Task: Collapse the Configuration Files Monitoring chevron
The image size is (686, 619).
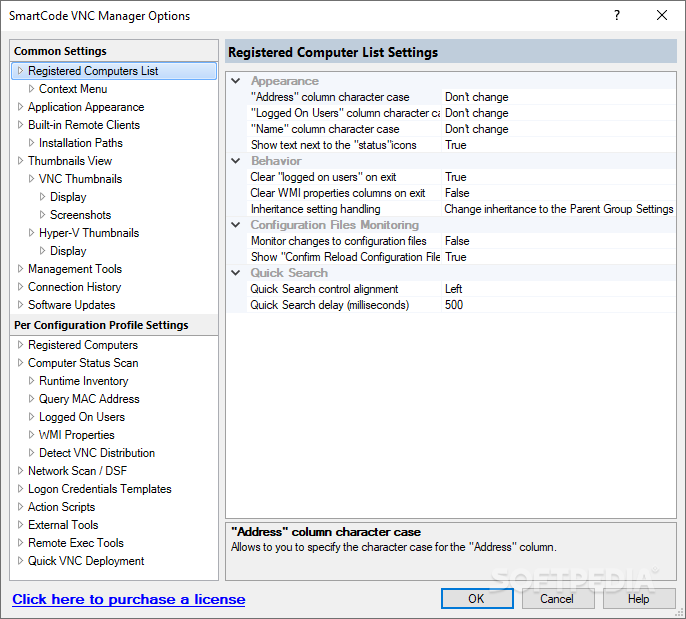Action: click(236, 225)
